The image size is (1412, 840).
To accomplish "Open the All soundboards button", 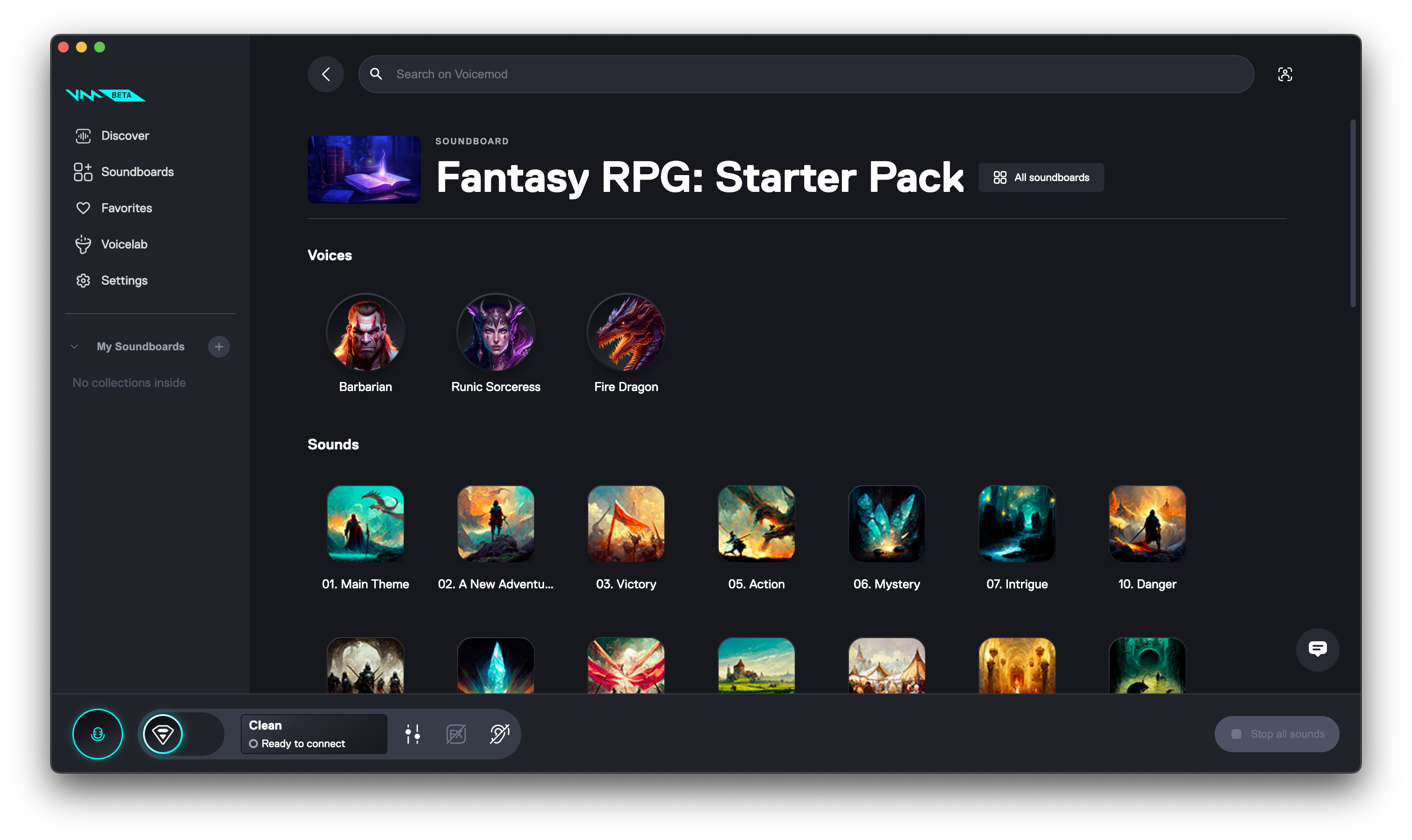I will (1041, 178).
